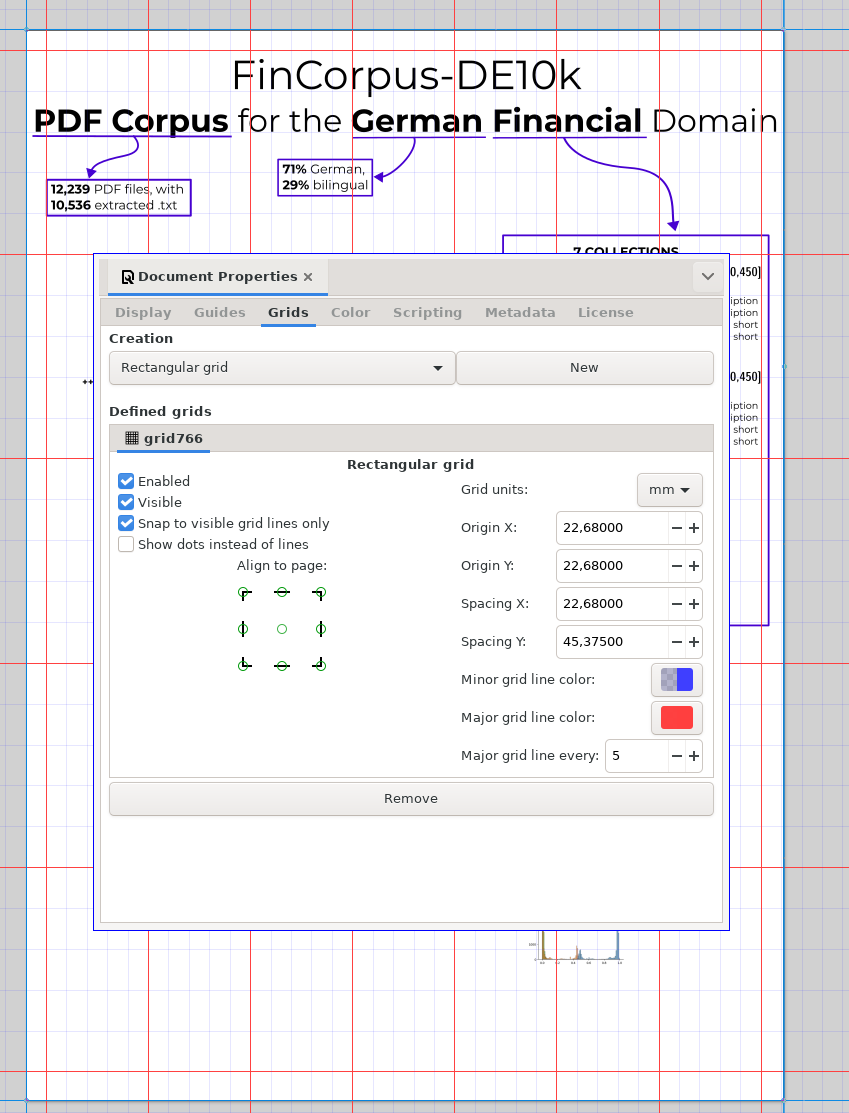Switch to the Guides tab
Viewport: 849px width, 1113px height.
[219, 313]
